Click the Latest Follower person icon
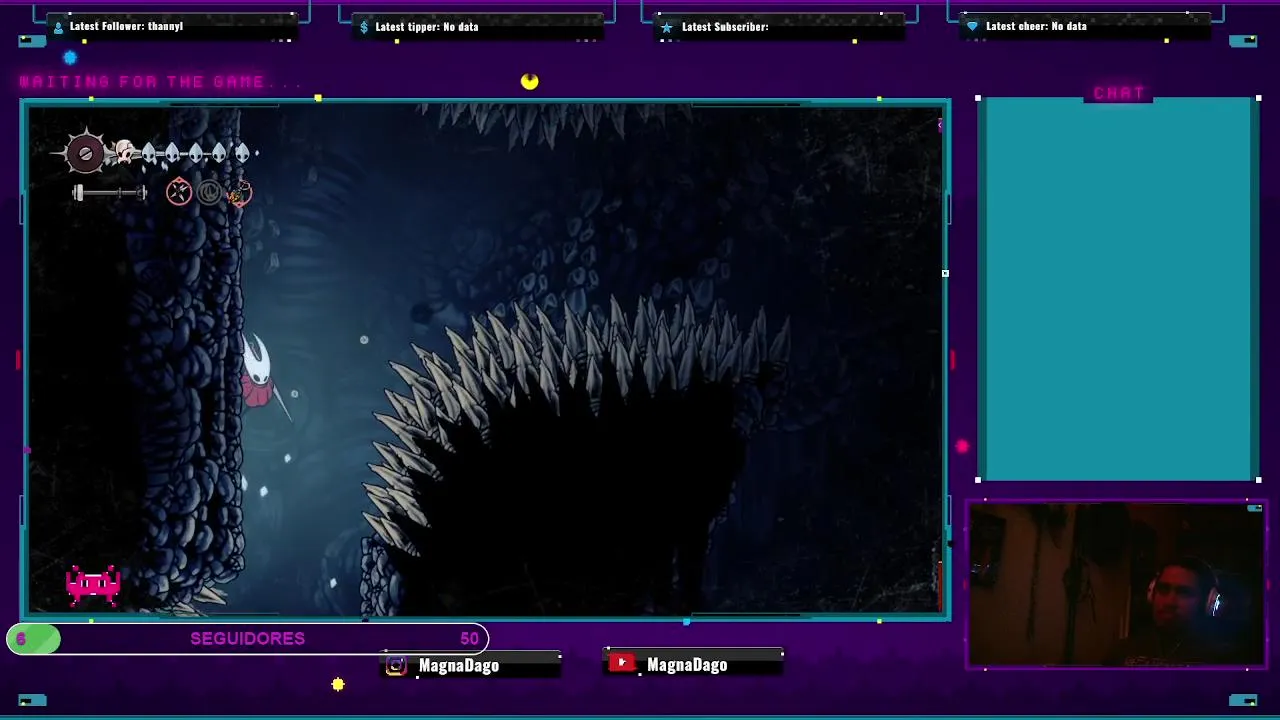 [x=58, y=27]
